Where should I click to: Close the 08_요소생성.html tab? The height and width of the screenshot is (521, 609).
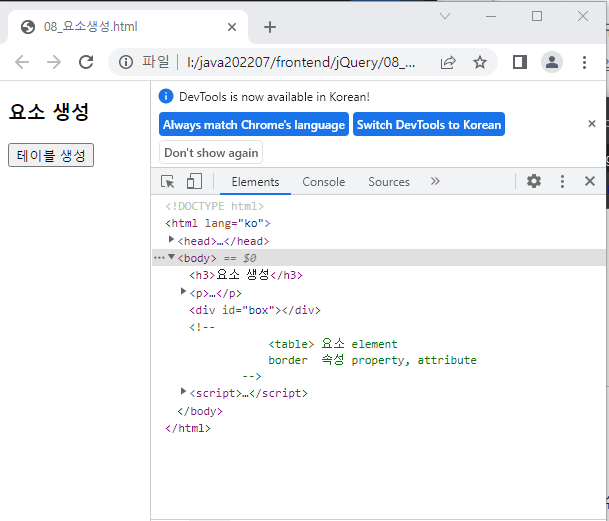[232, 27]
